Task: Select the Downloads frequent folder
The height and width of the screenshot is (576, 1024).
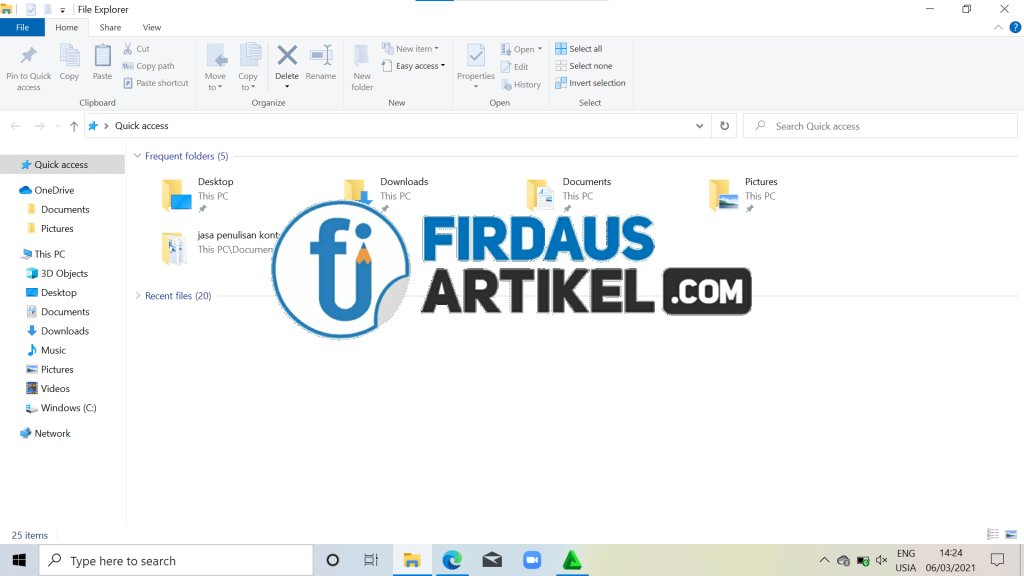Action: (x=385, y=195)
